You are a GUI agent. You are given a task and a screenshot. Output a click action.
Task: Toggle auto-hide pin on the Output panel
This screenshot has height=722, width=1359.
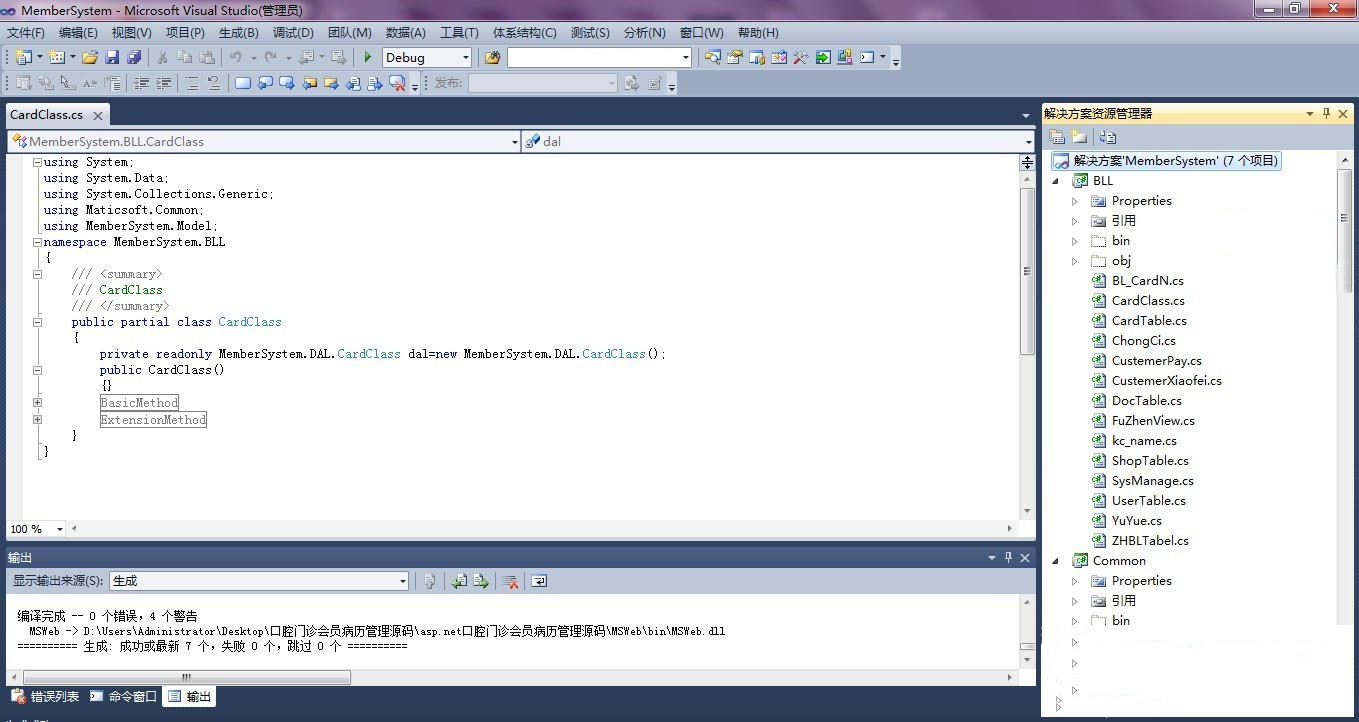coord(1008,558)
